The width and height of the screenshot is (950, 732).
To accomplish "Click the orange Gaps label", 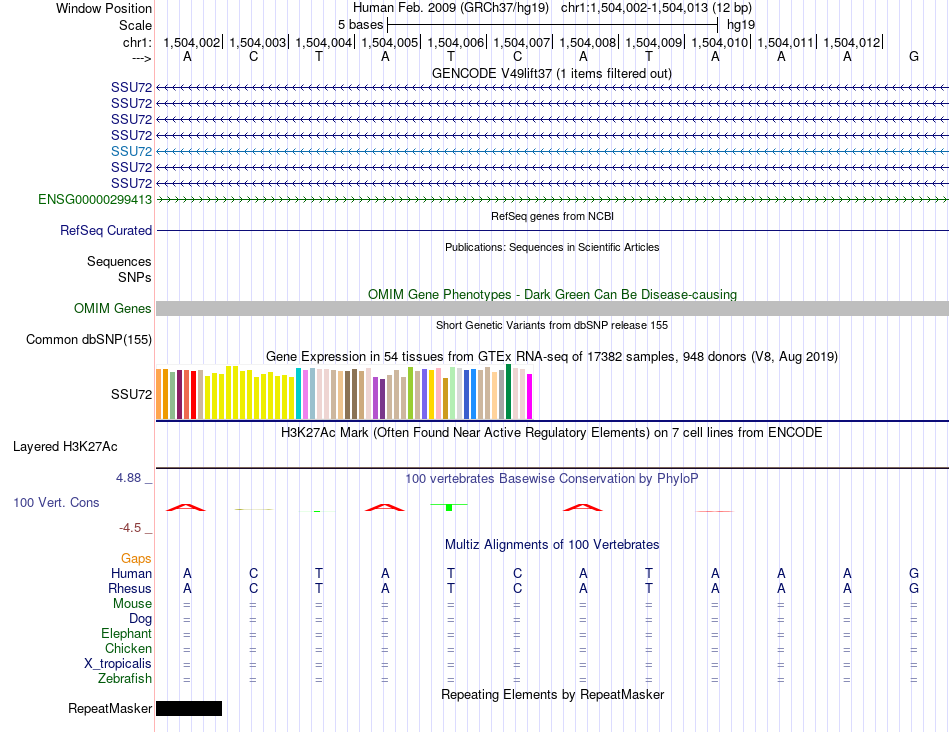I will point(136,558).
